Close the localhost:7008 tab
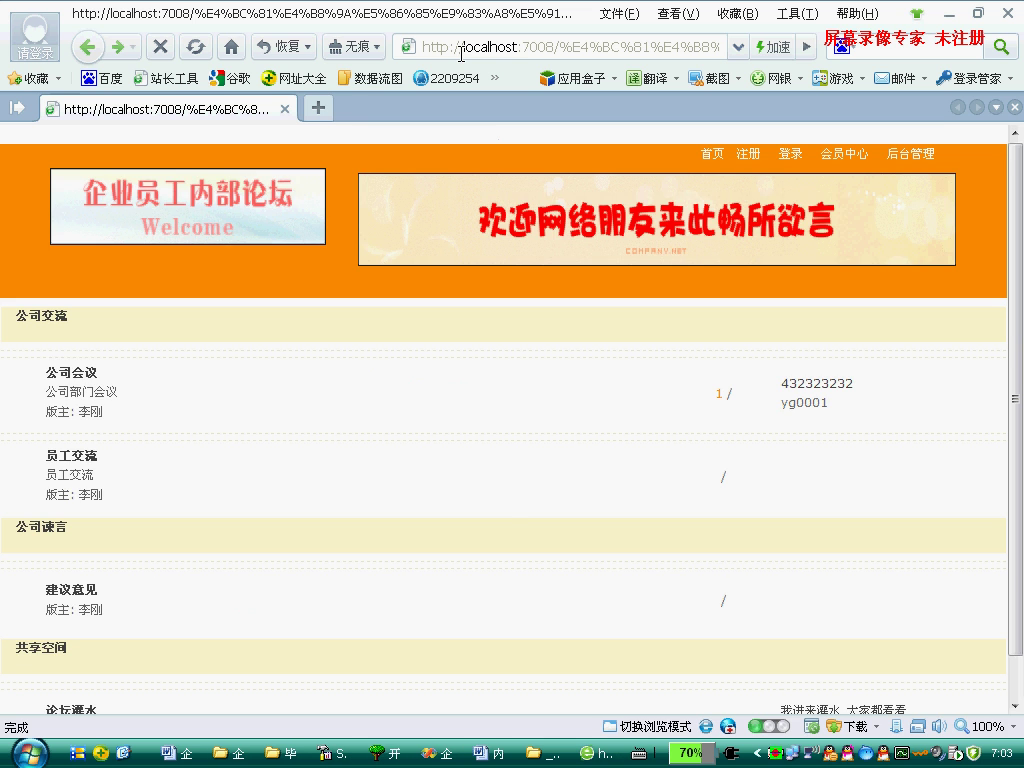The height and width of the screenshot is (768, 1024). tap(285, 109)
